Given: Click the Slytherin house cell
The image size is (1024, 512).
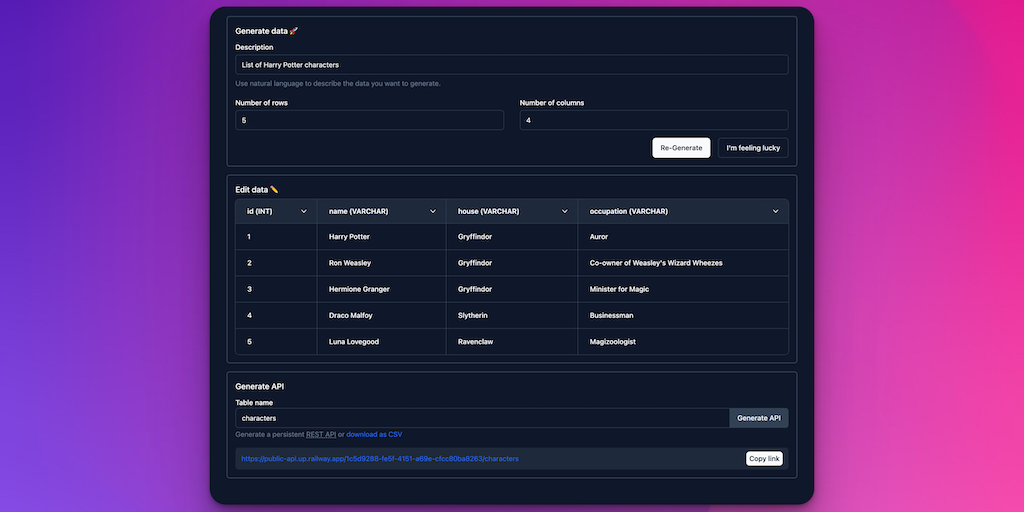Looking at the screenshot, I should pyautogui.click(x=473, y=315).
